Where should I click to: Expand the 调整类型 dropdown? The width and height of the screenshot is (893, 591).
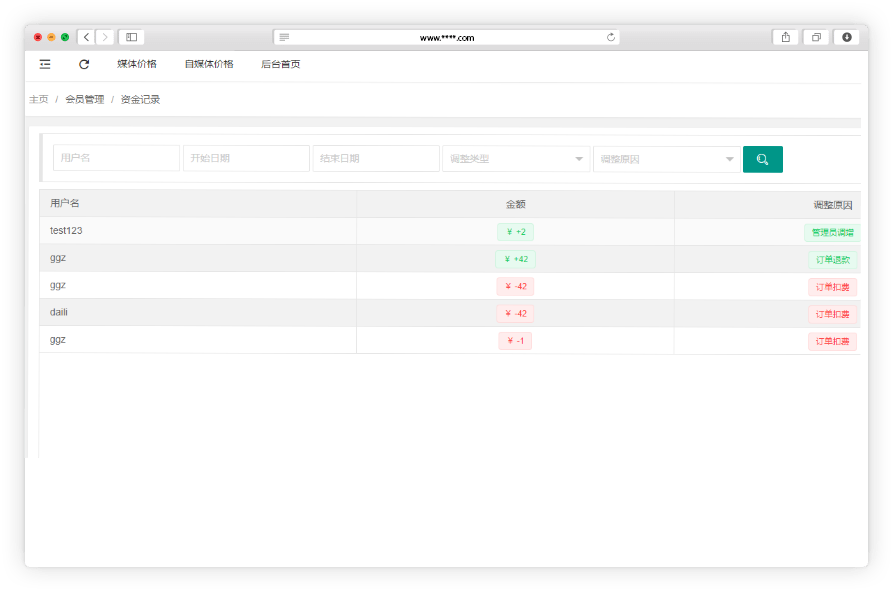pyautogui.click(x=516, y=159)
